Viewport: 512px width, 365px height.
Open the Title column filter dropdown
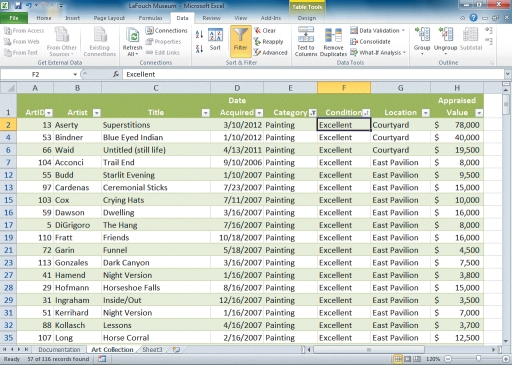206,113
